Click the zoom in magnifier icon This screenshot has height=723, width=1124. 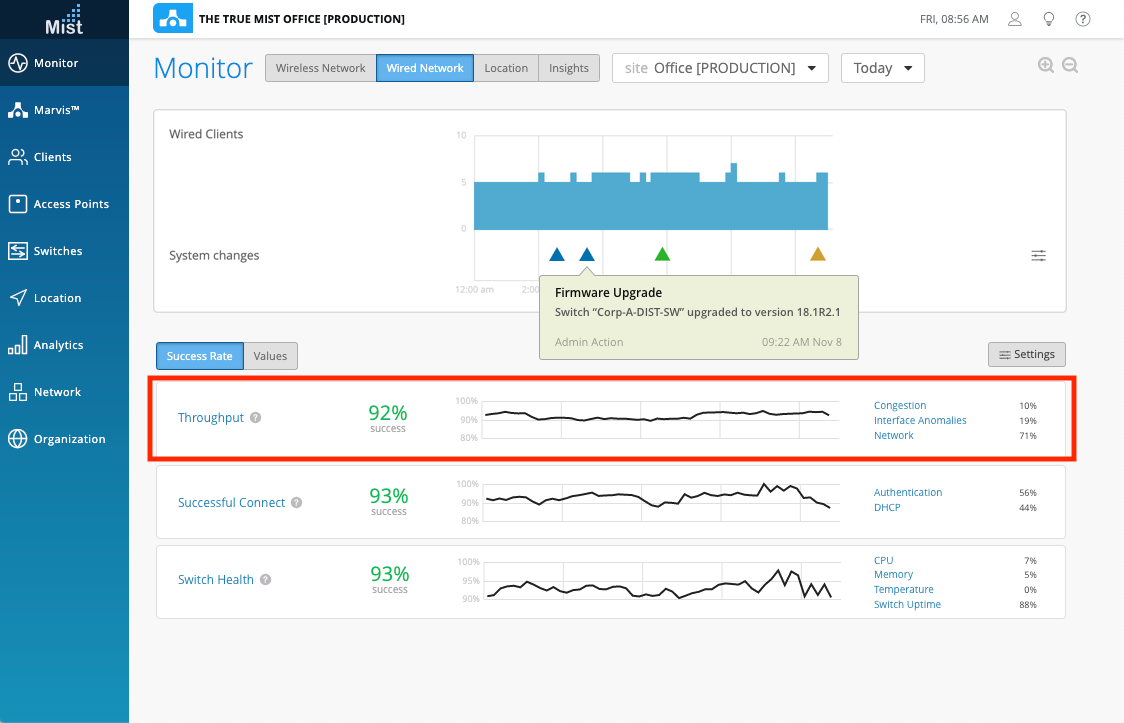pos(1046,66)
